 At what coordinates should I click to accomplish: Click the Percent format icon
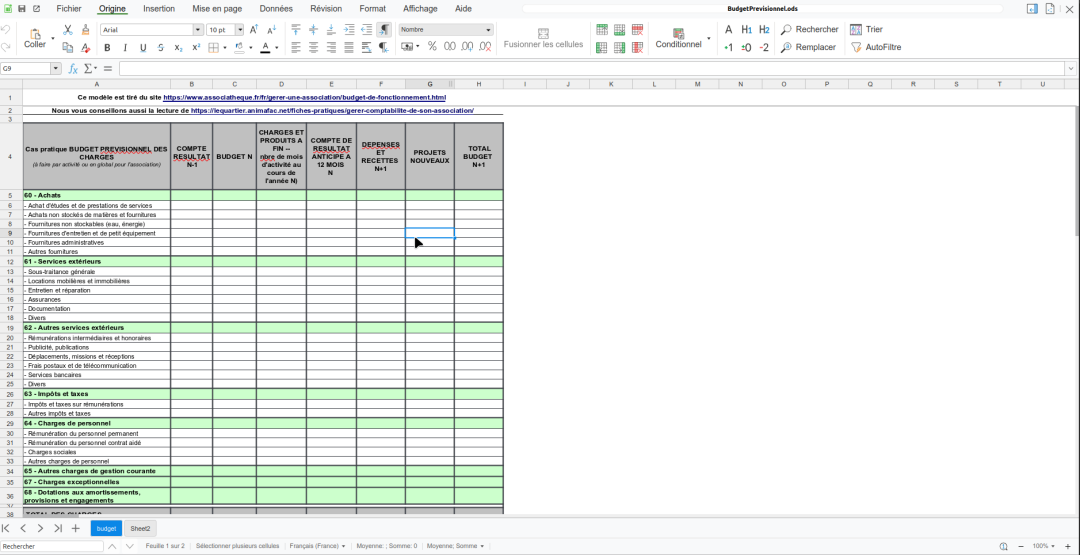[432, 46]
